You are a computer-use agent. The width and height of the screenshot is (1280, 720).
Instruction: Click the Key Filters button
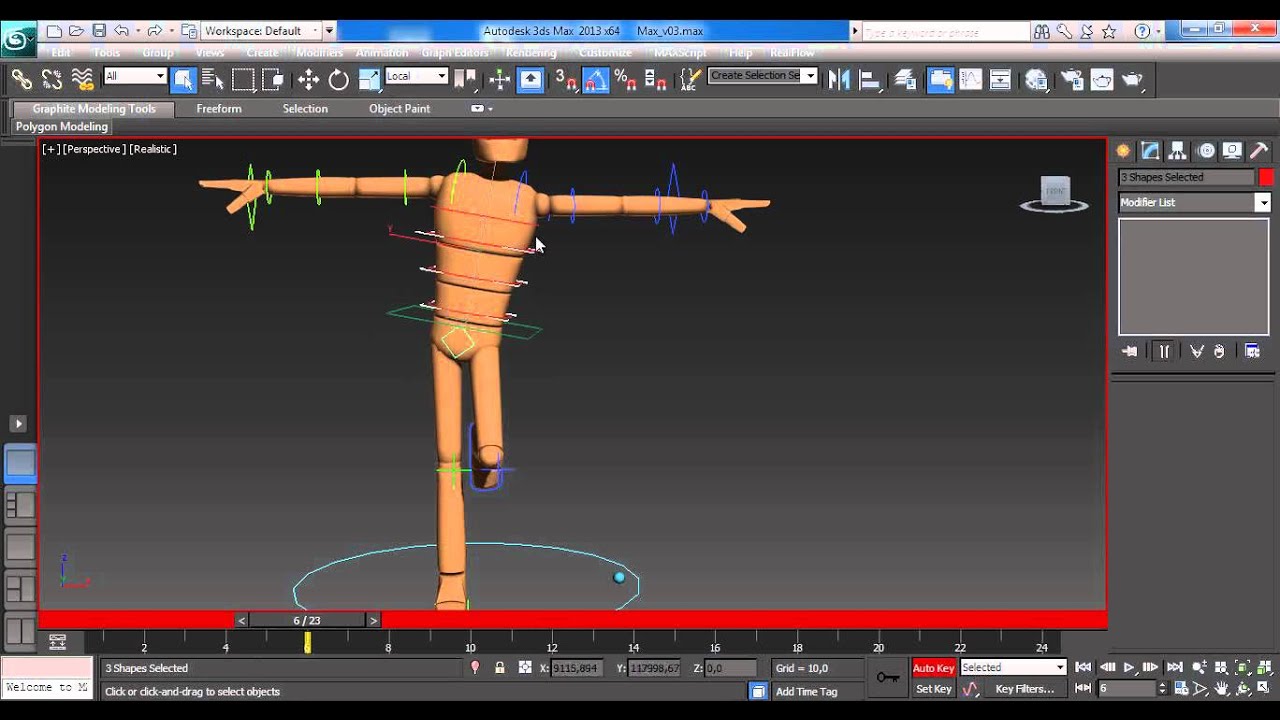pyautogui.click(x=1024, y=689)
